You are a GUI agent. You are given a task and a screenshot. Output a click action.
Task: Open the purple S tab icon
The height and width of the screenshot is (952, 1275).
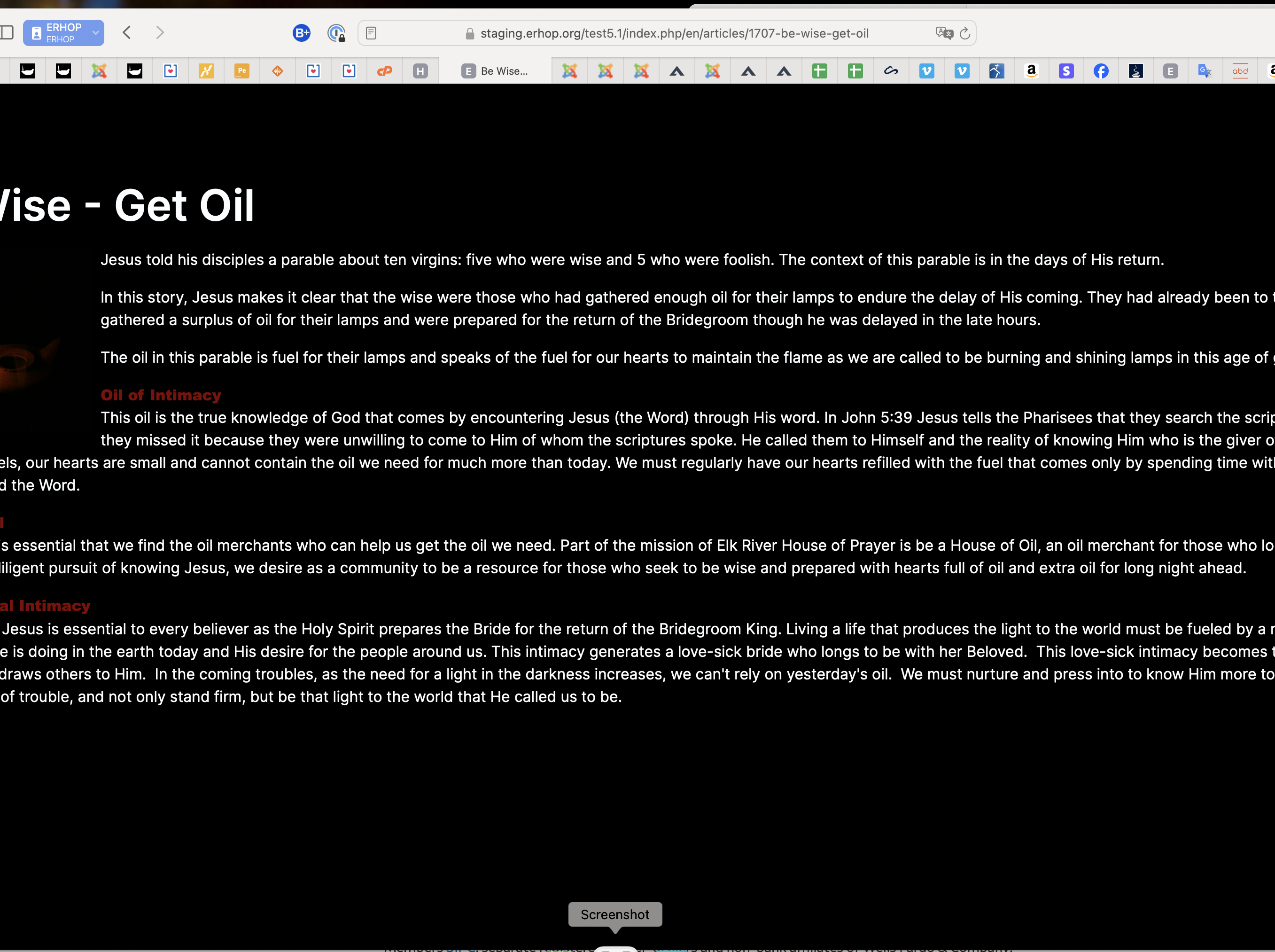1066,71
